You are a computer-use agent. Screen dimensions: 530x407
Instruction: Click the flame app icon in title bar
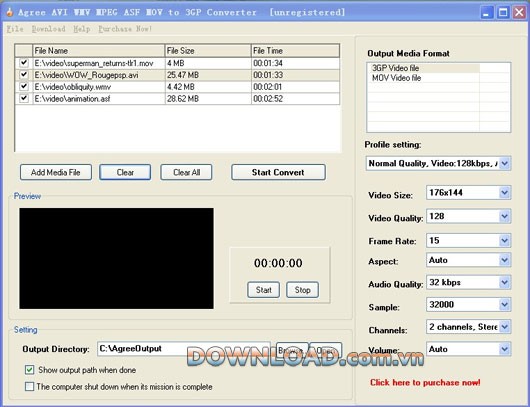[x=9, y=13]
